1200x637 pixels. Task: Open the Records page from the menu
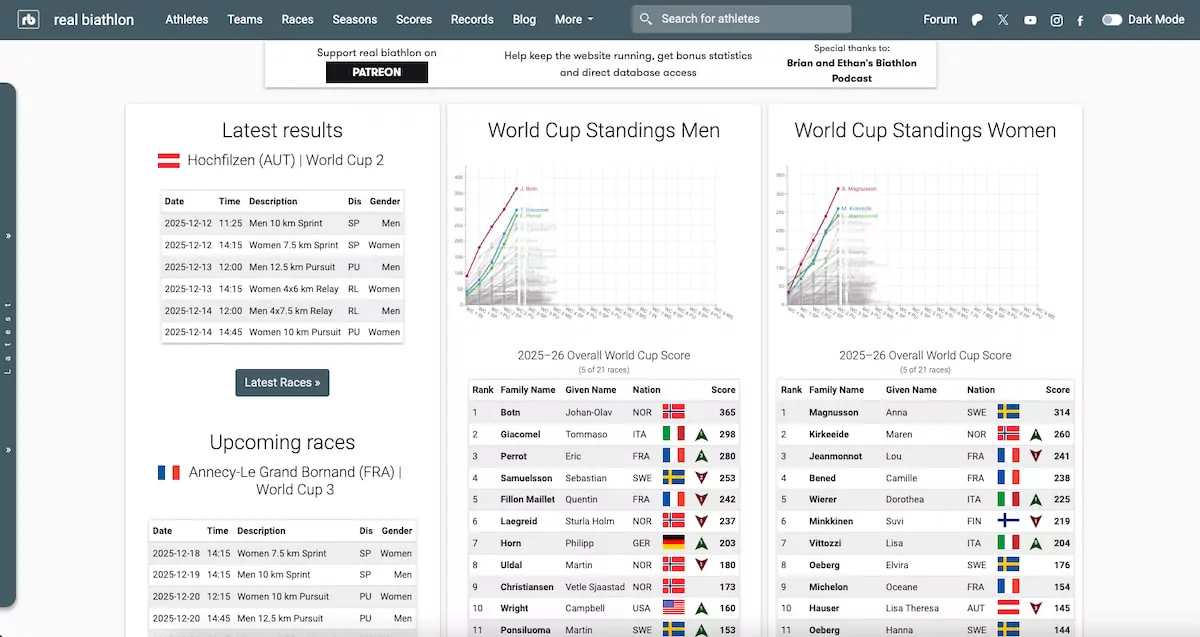point(472,19)
